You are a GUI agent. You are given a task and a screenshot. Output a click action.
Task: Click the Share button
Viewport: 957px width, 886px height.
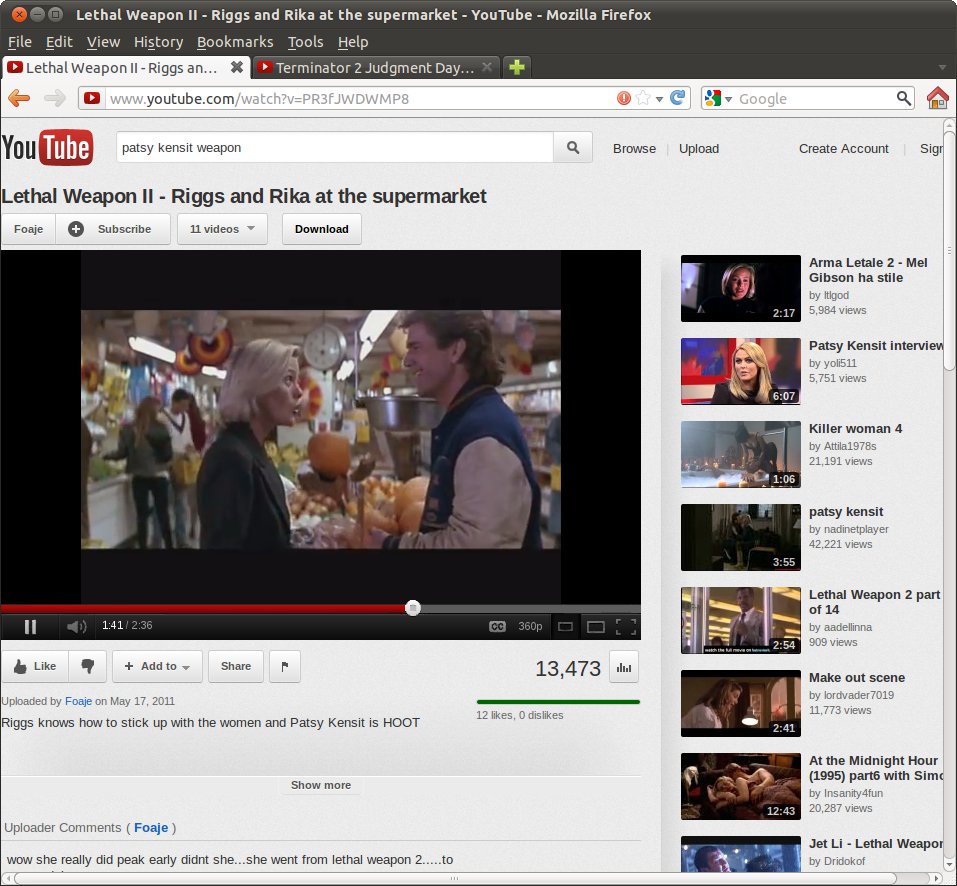[236, 666]
